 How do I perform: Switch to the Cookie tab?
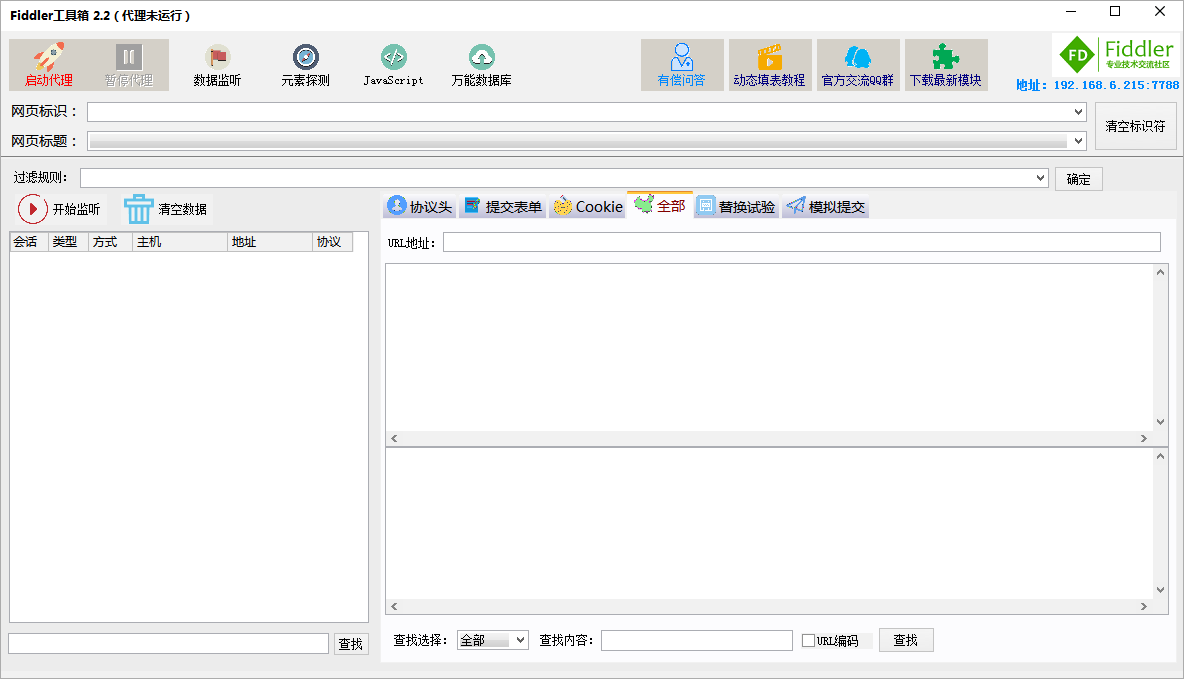(588, 206)
